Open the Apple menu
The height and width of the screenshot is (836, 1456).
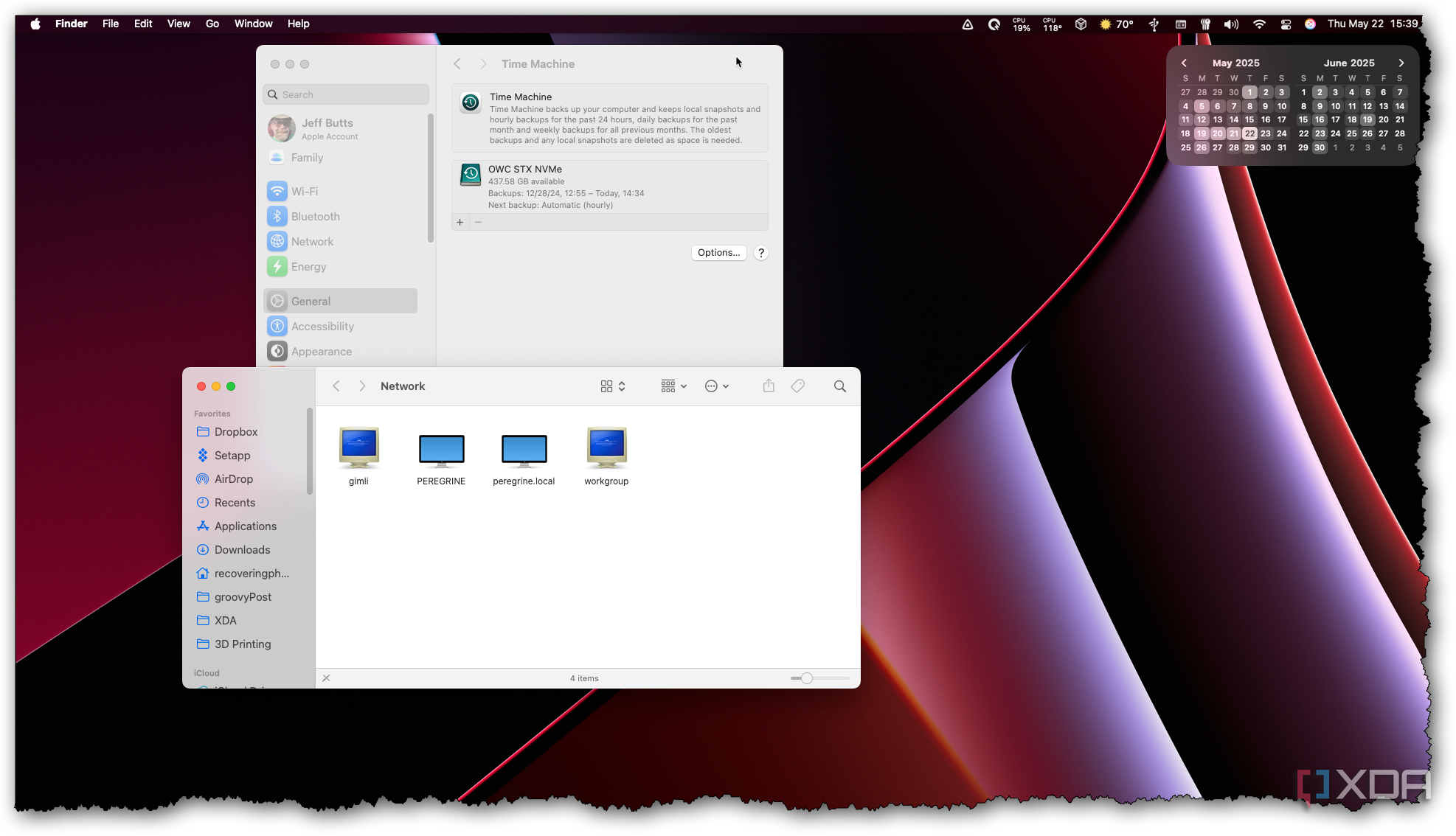point(35,24)
